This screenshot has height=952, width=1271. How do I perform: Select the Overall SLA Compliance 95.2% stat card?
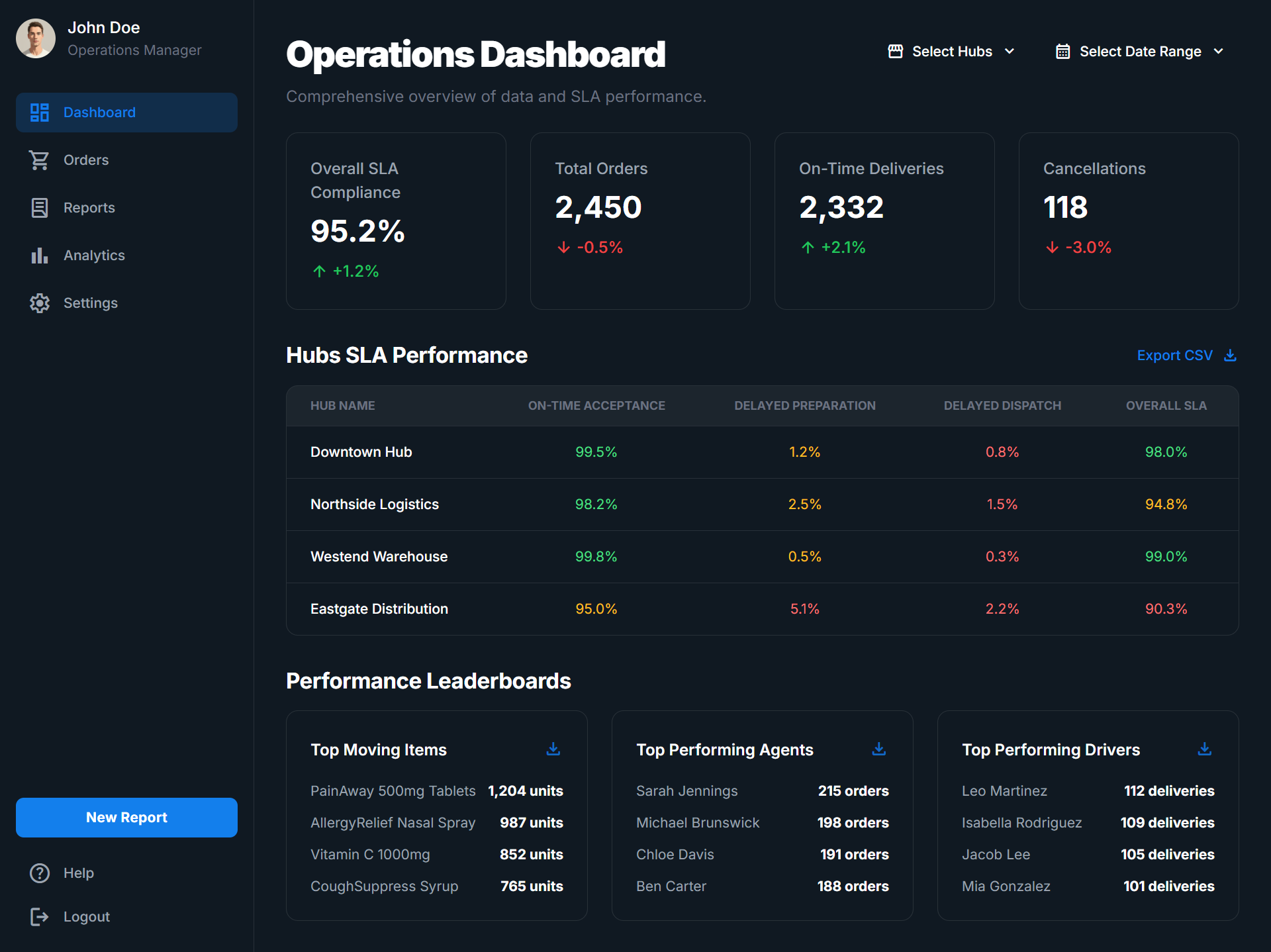pyautogui.click(x=395, y=221)
